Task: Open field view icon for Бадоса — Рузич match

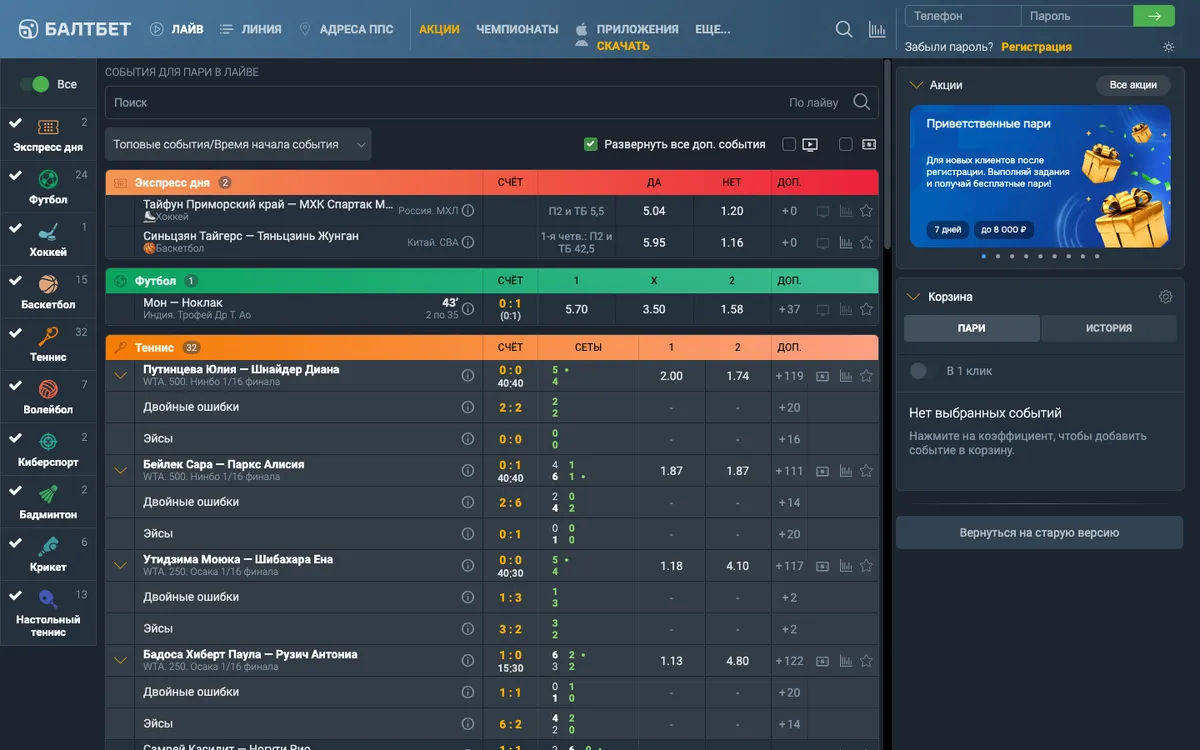Action: tap(823, 661)
